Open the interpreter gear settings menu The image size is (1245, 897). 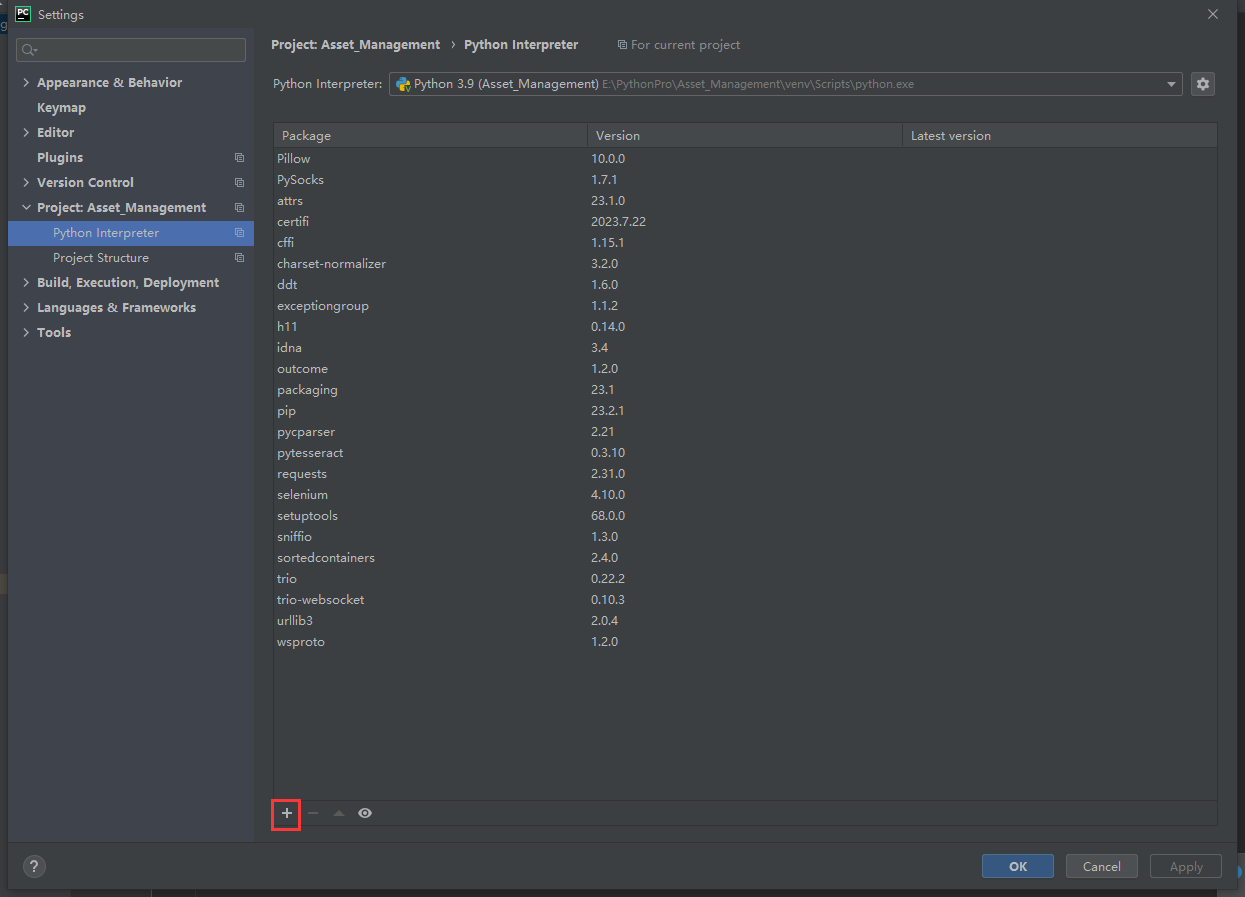(x=1203, y=84)
